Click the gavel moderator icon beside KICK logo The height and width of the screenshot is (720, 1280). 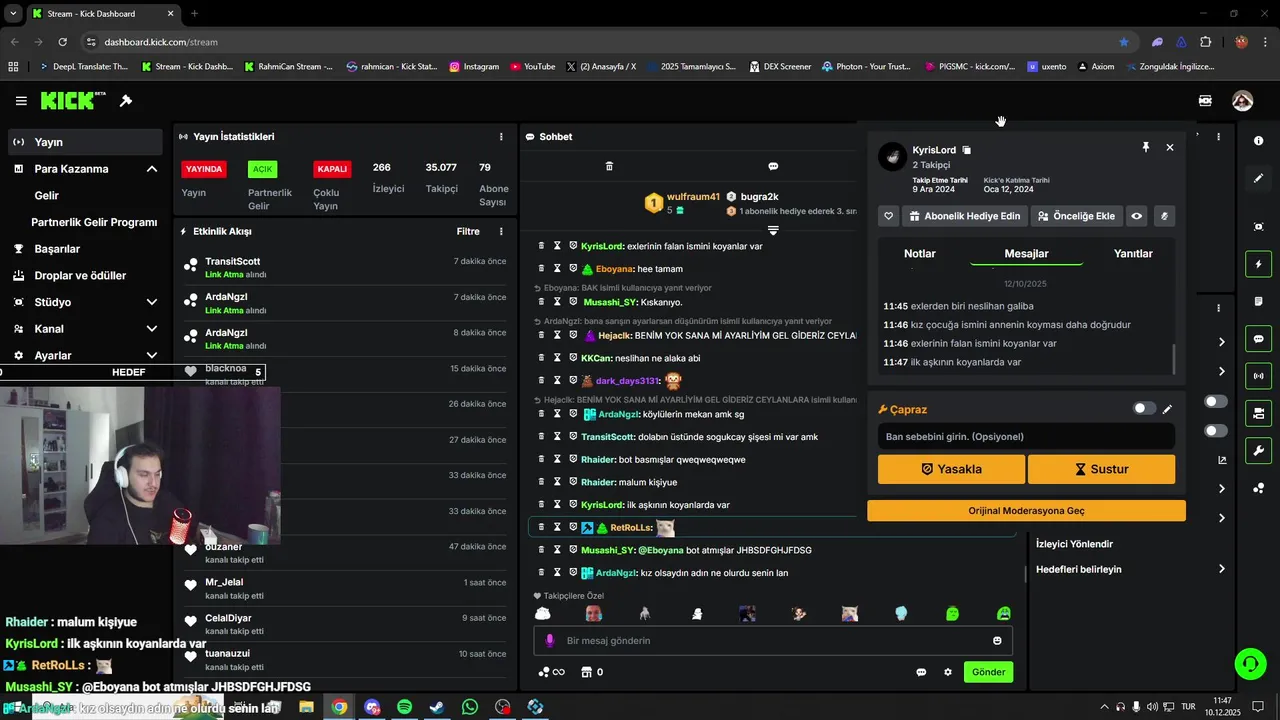click(126, 101)
